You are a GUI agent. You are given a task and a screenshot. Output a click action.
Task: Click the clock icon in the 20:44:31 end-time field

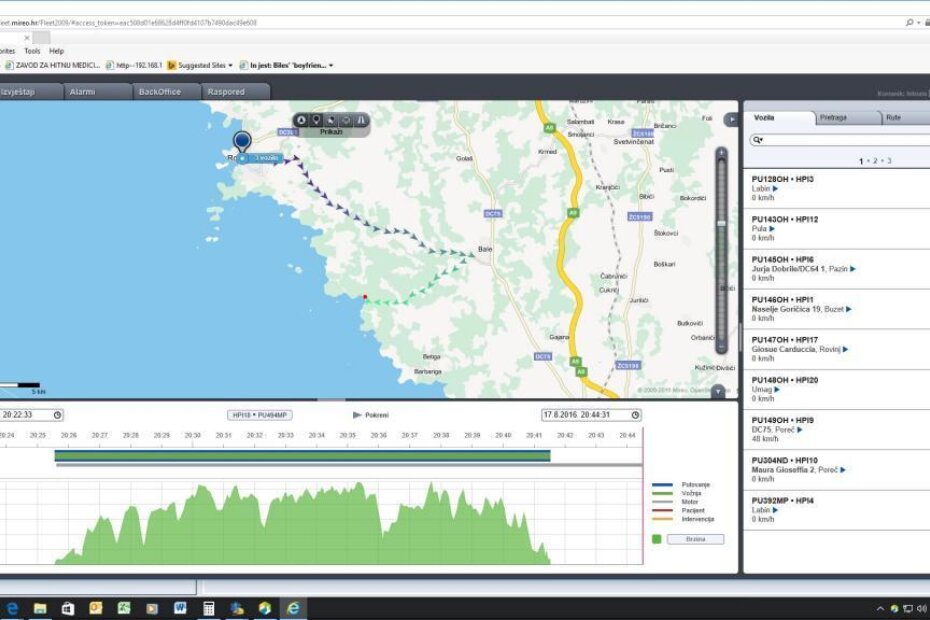(635, 415)
